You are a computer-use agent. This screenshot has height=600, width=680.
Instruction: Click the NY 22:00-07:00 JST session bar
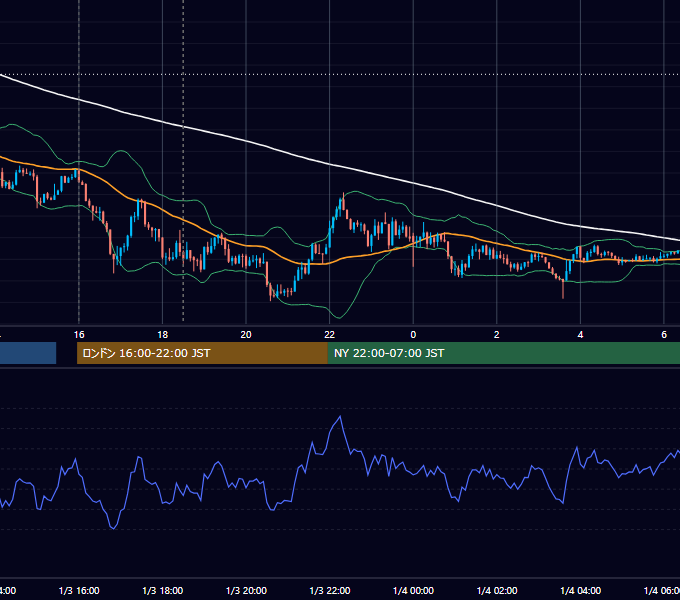(503, 353)
